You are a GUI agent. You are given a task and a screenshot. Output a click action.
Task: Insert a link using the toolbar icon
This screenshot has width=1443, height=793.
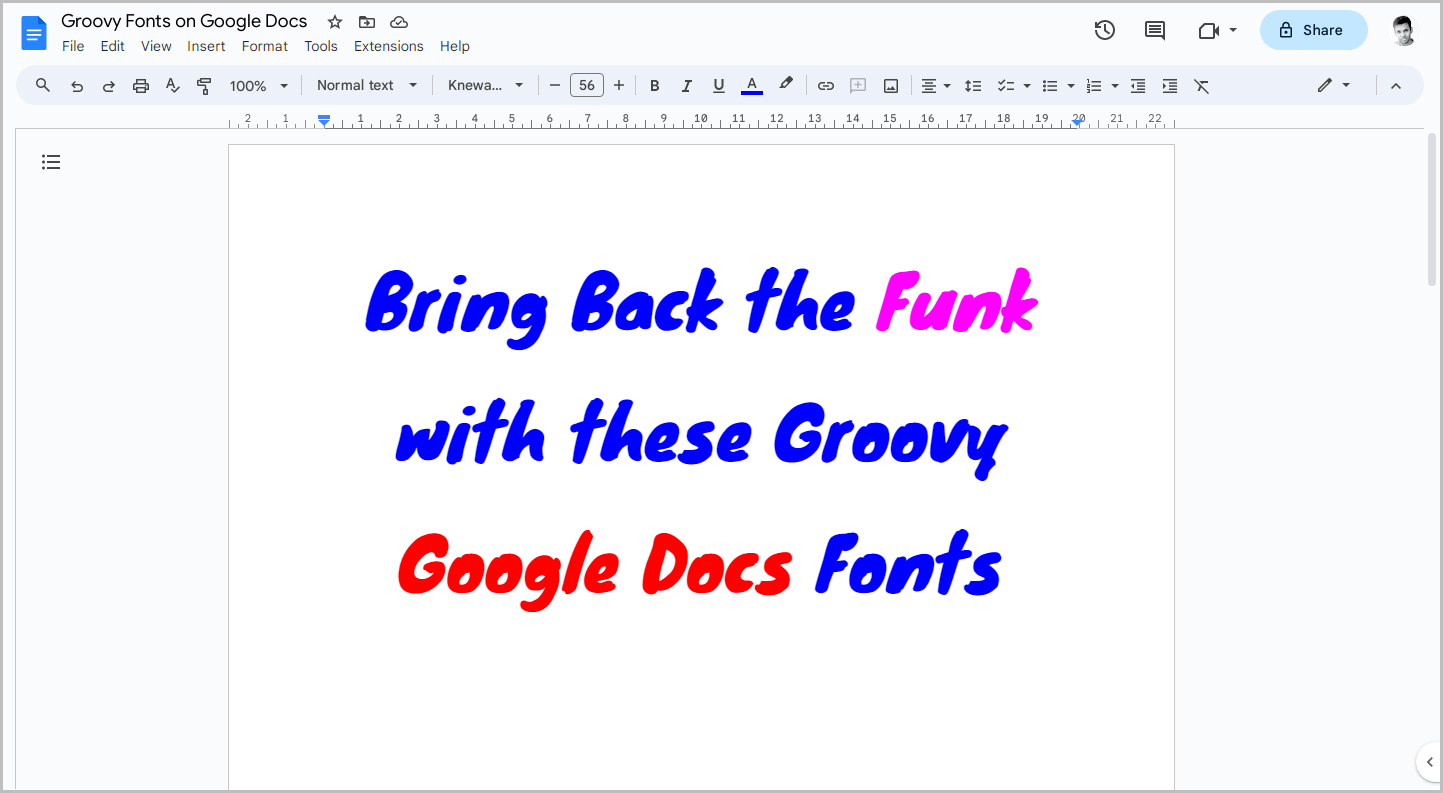(x=826, y=85)
